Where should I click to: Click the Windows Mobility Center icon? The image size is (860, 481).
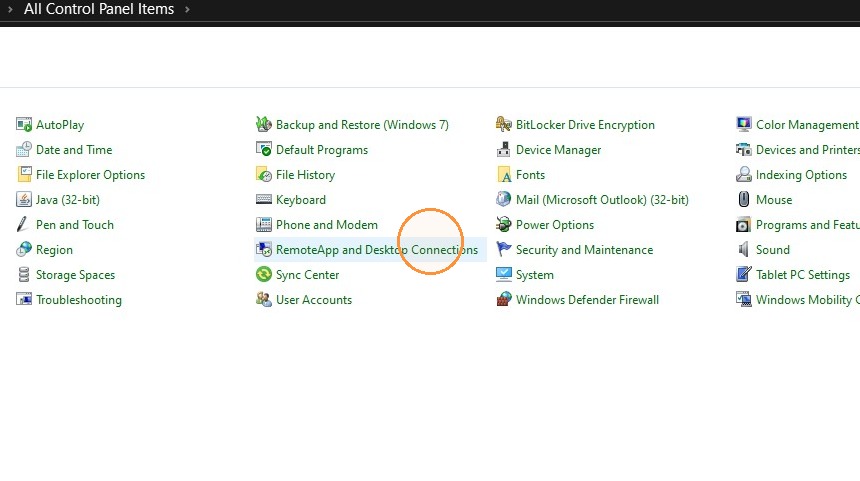click(x=744, y=299)
